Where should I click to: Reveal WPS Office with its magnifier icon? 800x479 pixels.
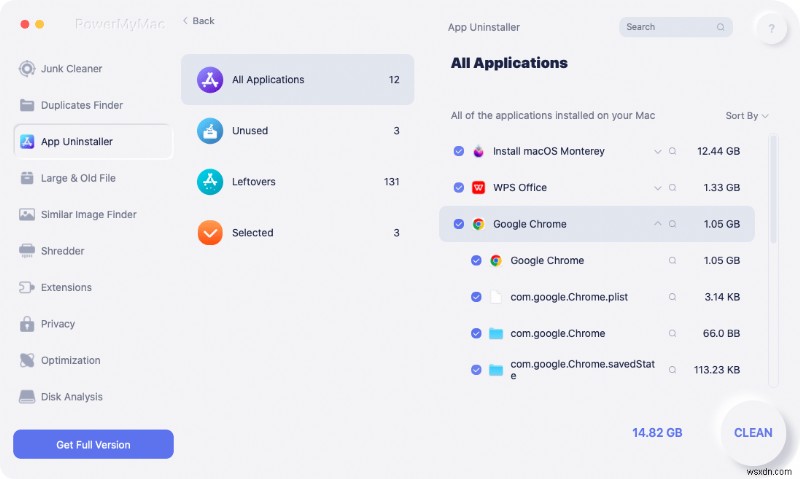coord(672,187)
